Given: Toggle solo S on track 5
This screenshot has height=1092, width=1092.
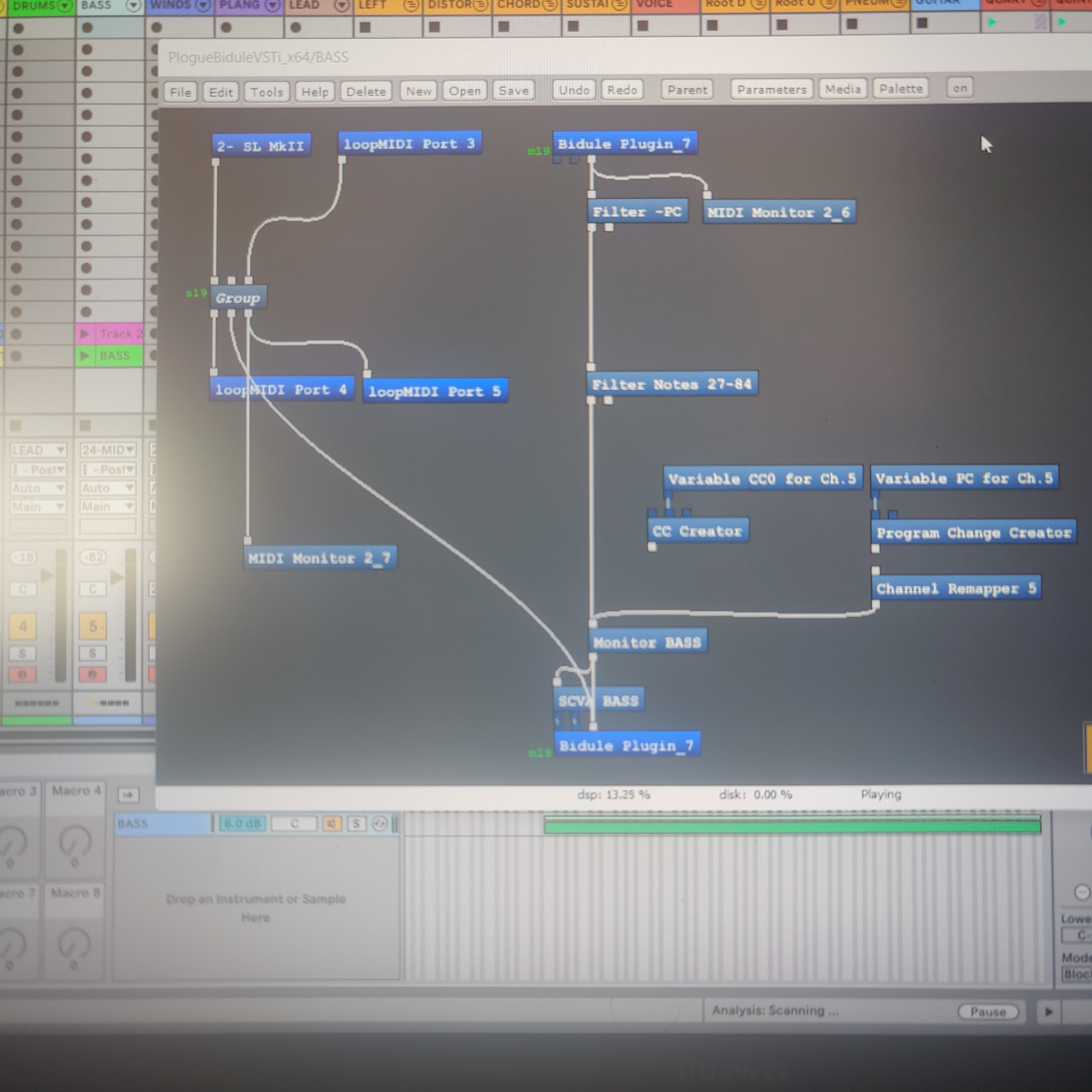Looking at the screenshot, I should pyautogui.click(x=93, y=653).
